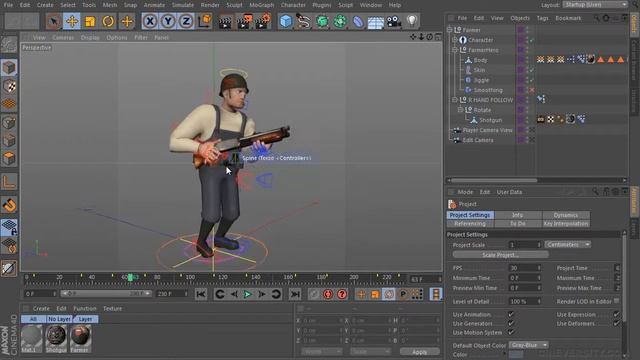Open the Character menu
Viewport: 640px width, 360px height.
click(x=293, y=5)
